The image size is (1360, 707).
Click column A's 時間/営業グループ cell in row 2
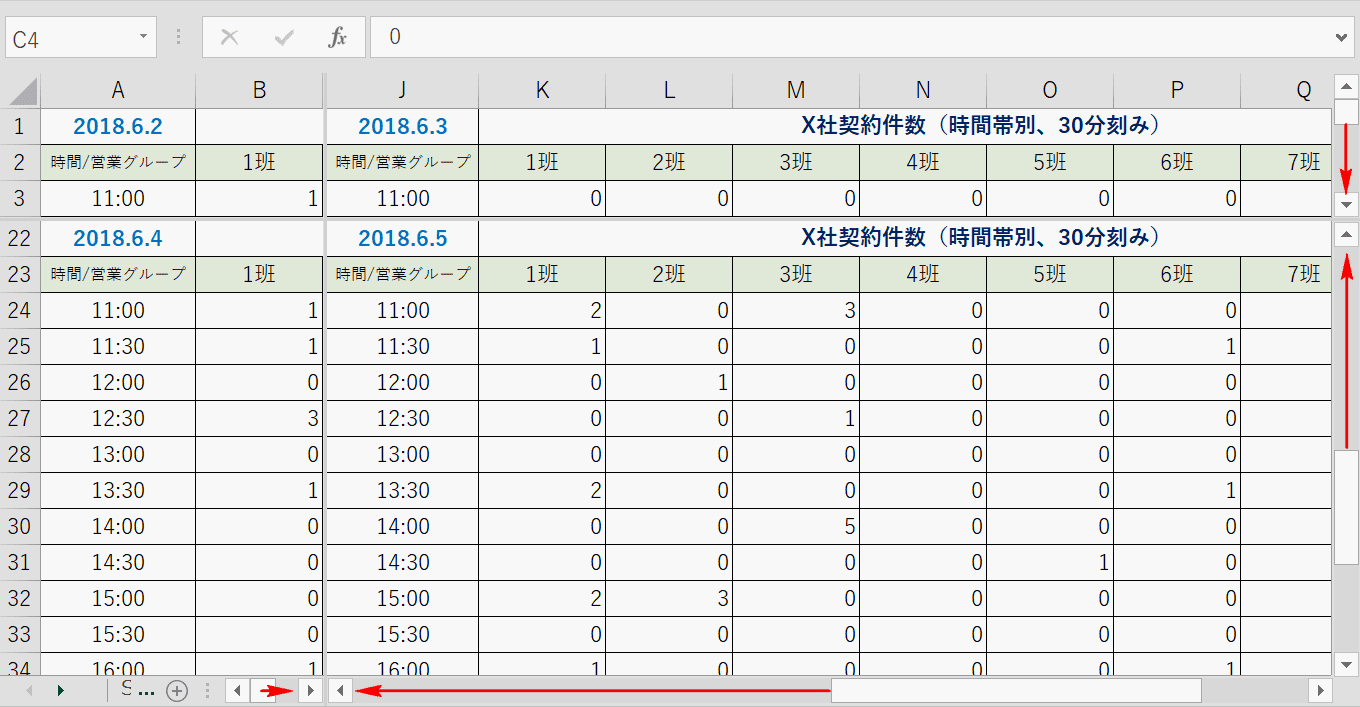[118, 163]
